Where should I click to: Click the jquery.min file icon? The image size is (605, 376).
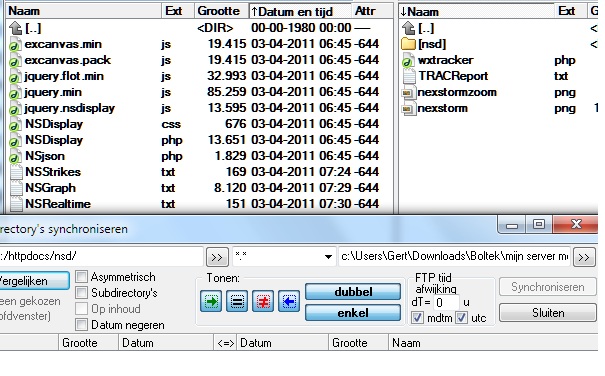pyautogui.click(x=15, y=92)
